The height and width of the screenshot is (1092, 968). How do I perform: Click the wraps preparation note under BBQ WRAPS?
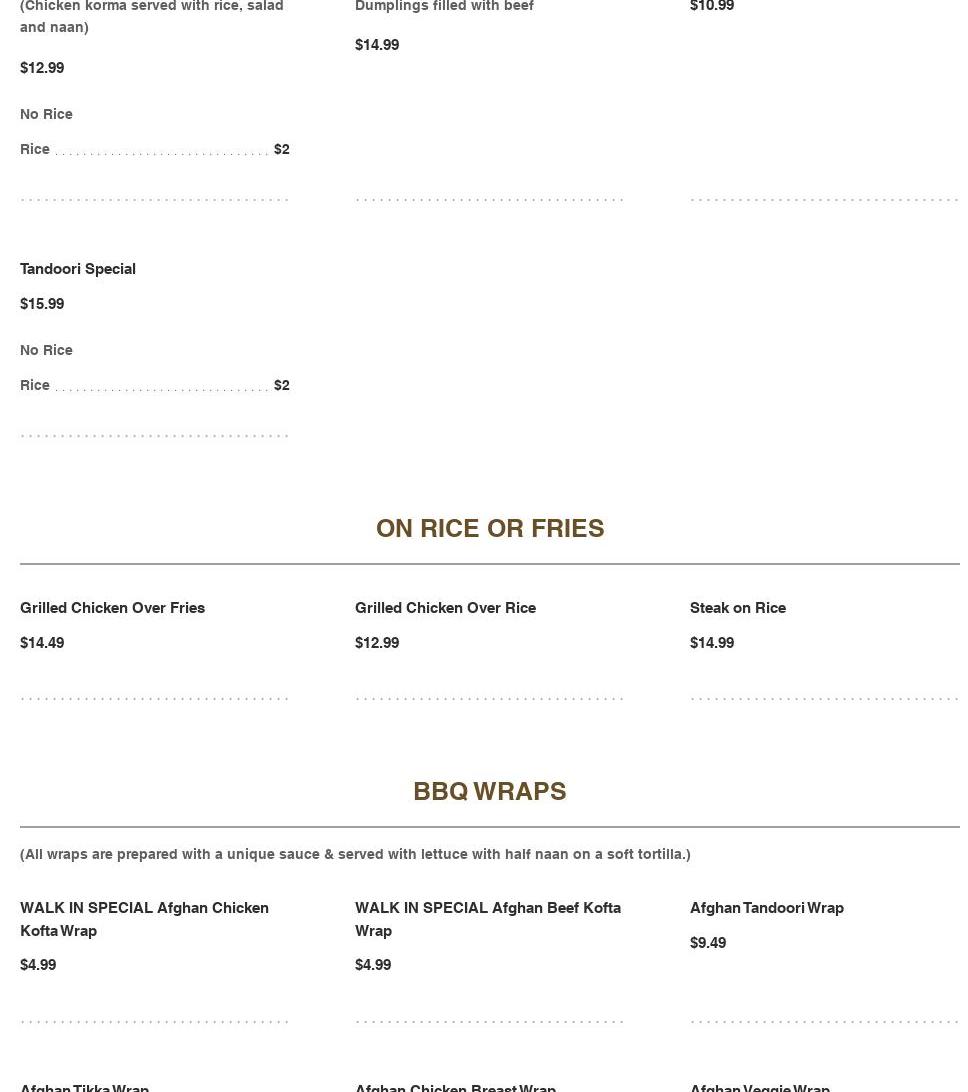(355, 854)
